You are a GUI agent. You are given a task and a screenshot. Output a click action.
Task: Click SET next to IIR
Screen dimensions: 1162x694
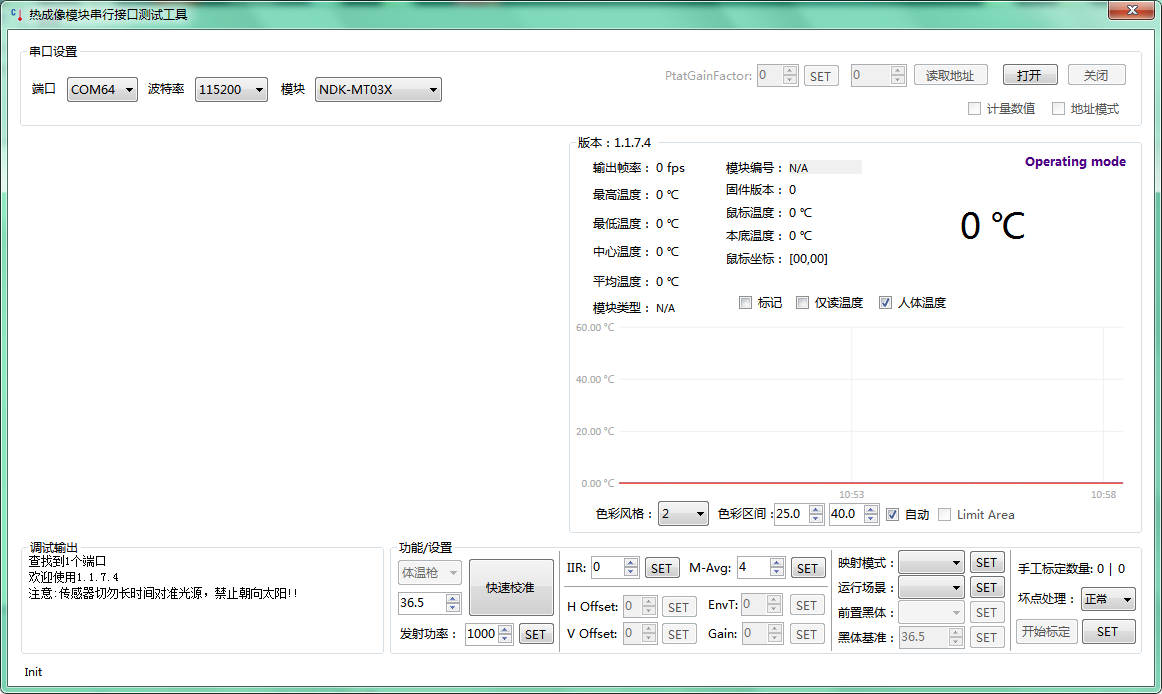point(662,569)
